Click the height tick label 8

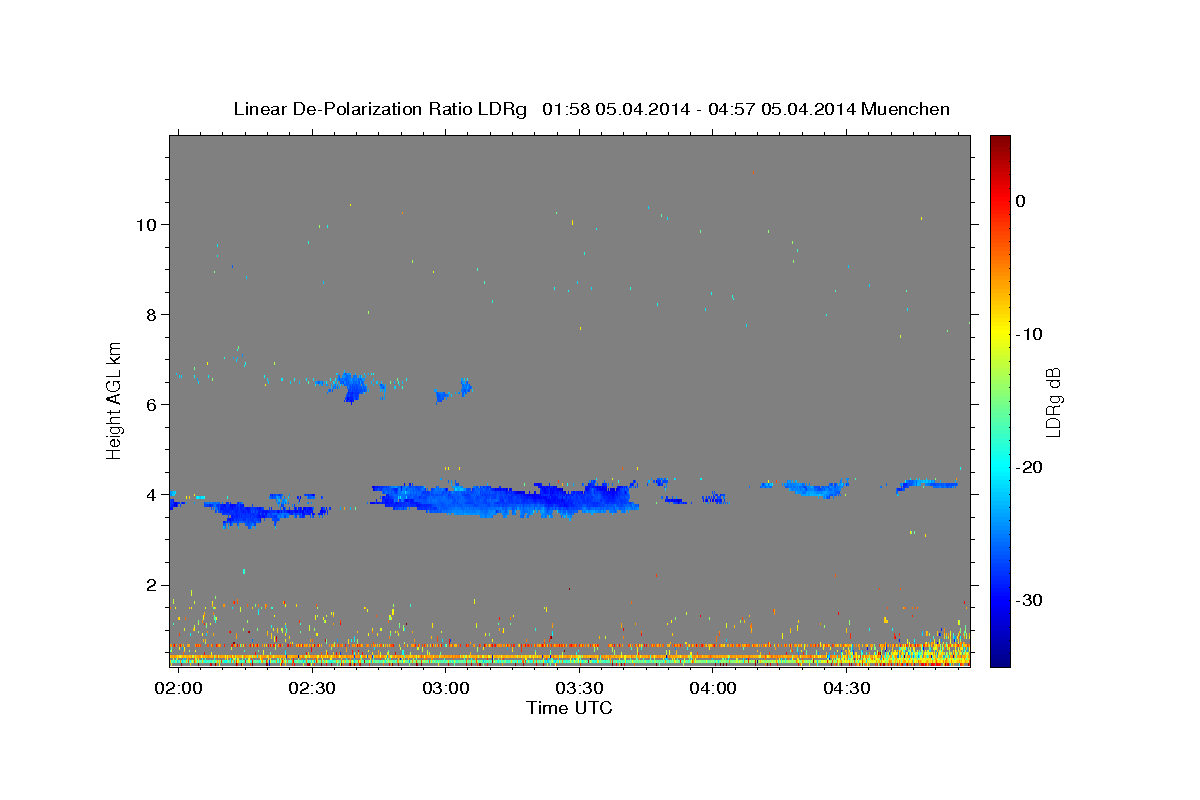[153, 314]
